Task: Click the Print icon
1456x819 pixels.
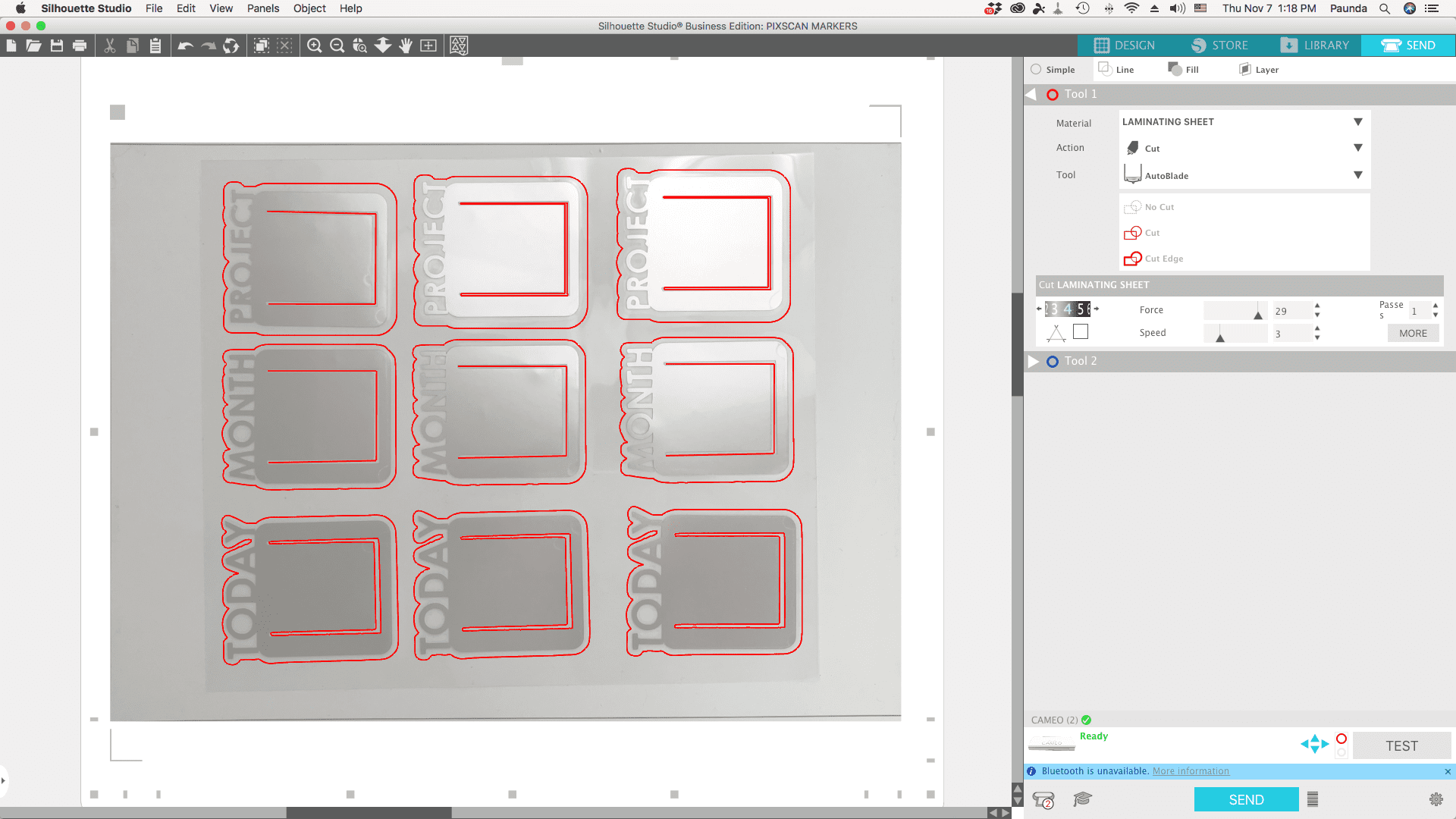Action: pyautogui.click(x=80, y=46)
